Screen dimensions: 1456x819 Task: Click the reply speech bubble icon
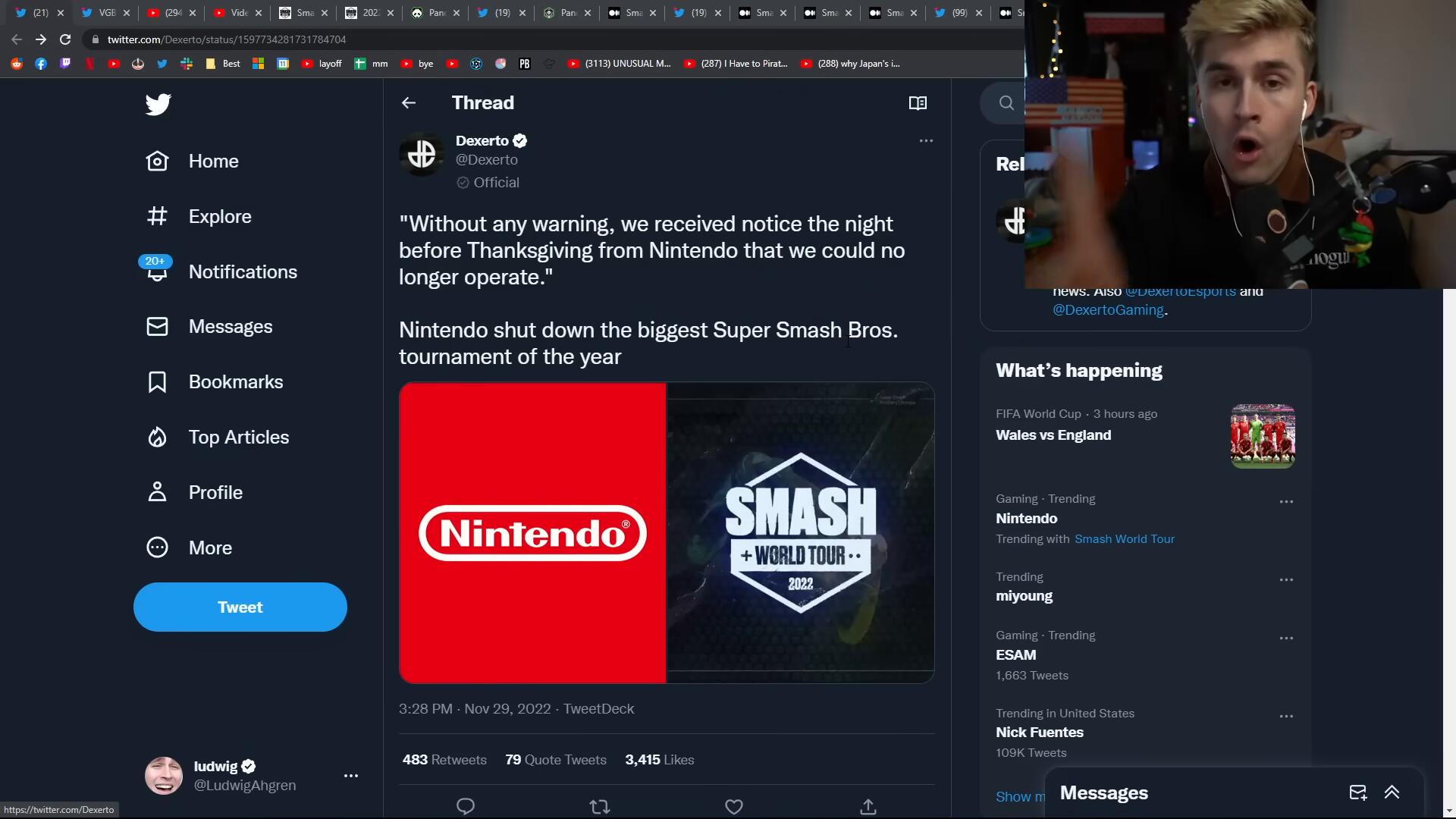[x=466, y=806]
